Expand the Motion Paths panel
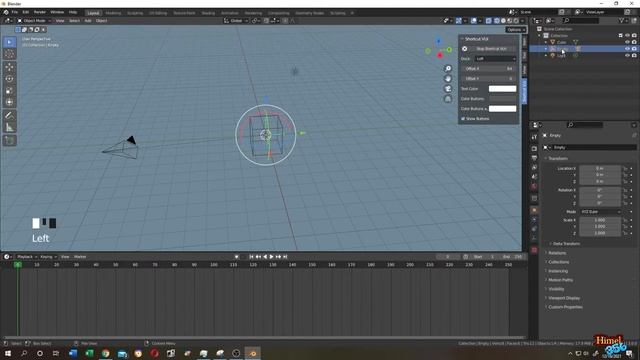Screen dimensions: 640x360 tap(560, 280)
